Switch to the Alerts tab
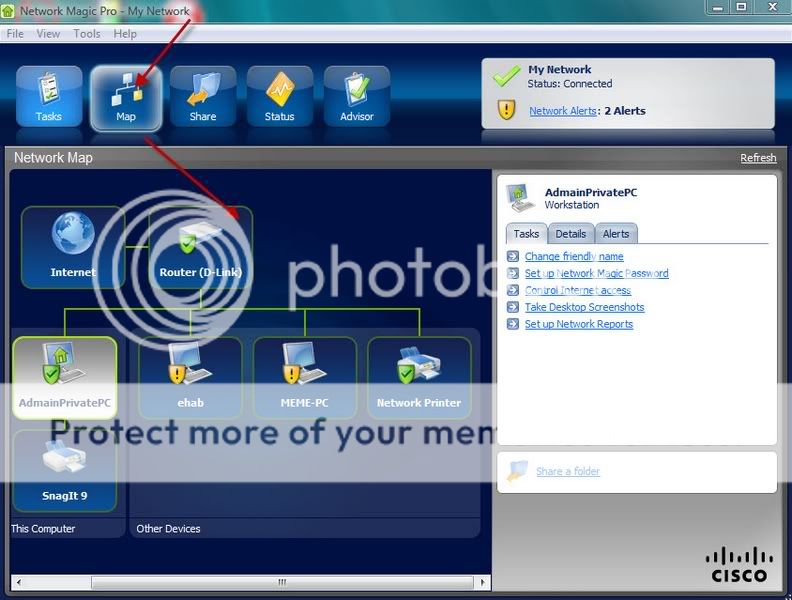The width and height of the screenshot is (792, 600). (616, 234)
